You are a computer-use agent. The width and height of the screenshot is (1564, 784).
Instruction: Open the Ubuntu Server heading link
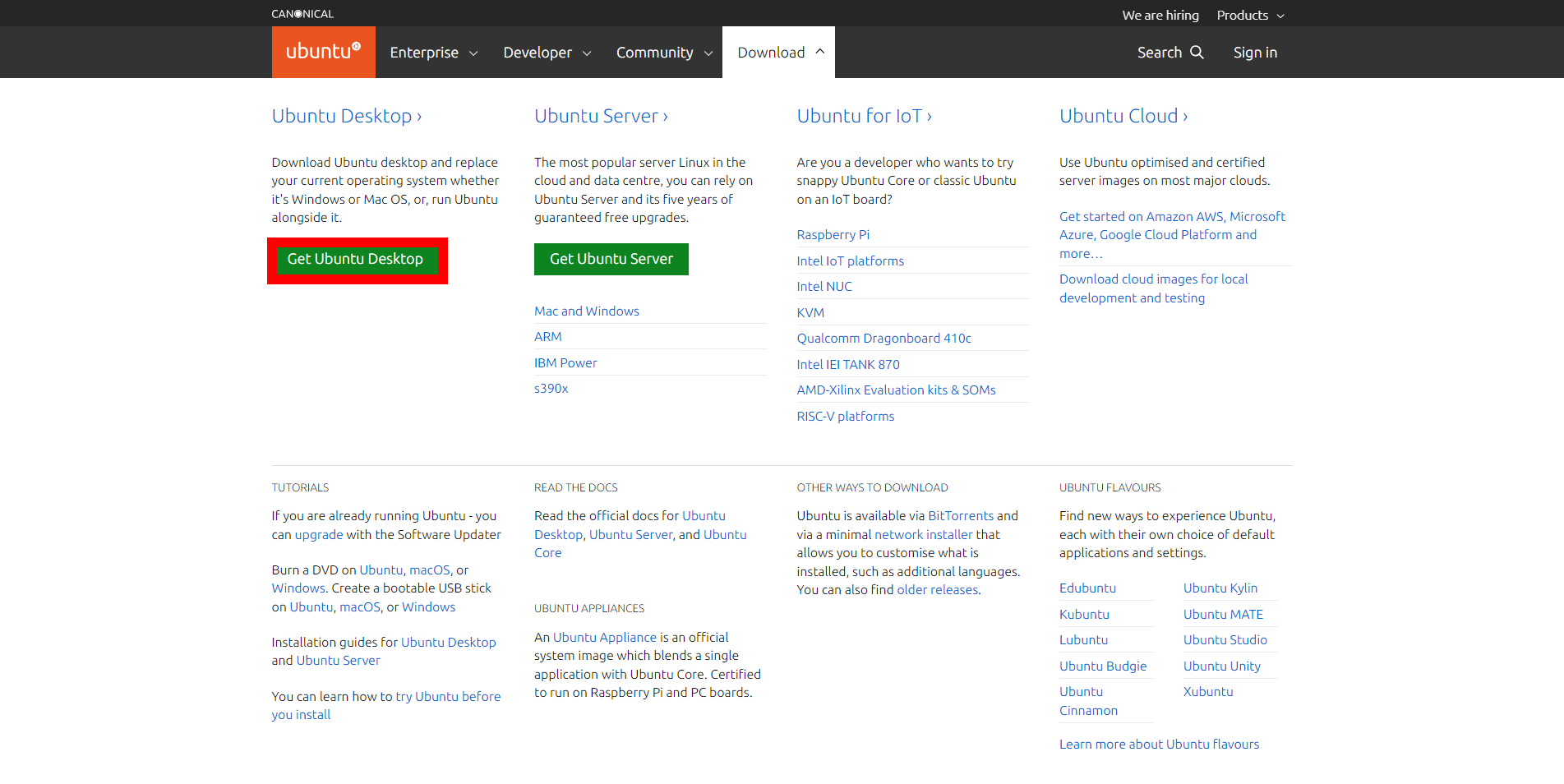[601, 116]
